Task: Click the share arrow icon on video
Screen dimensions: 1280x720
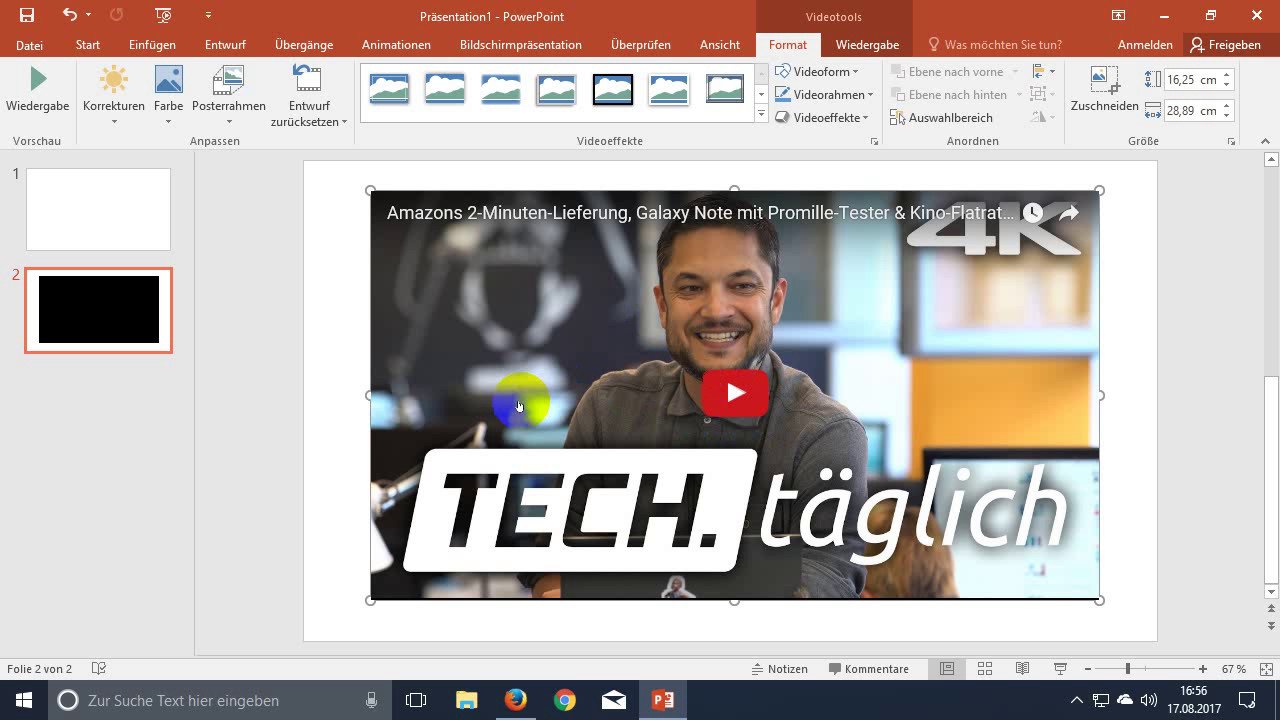Action: (1069, 212)
